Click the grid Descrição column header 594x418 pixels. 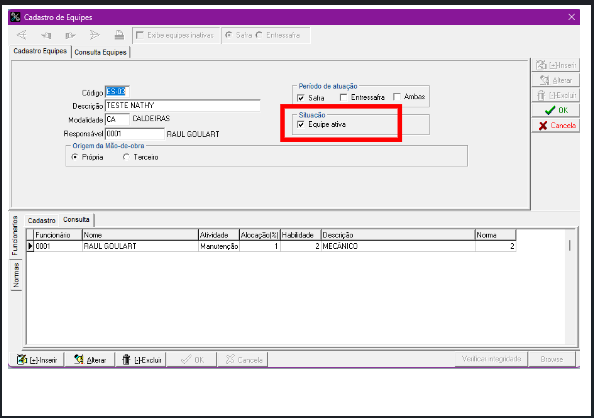[x=398, y=235]
